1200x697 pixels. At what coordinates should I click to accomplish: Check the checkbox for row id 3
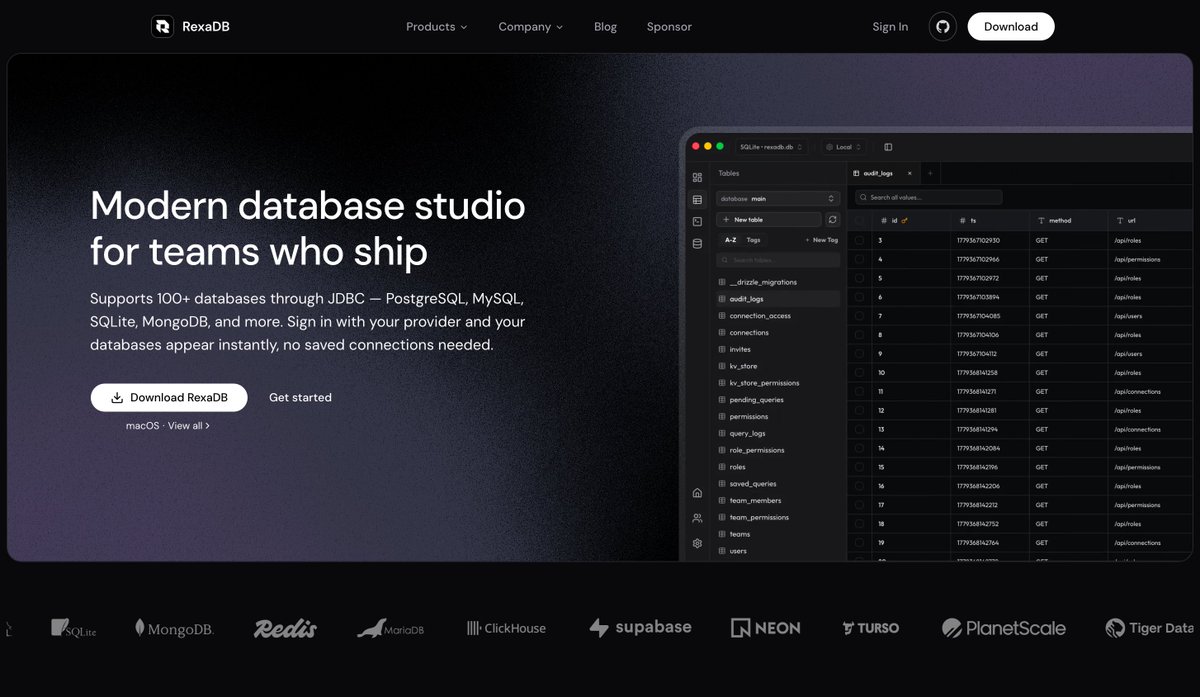pos(859,241)
